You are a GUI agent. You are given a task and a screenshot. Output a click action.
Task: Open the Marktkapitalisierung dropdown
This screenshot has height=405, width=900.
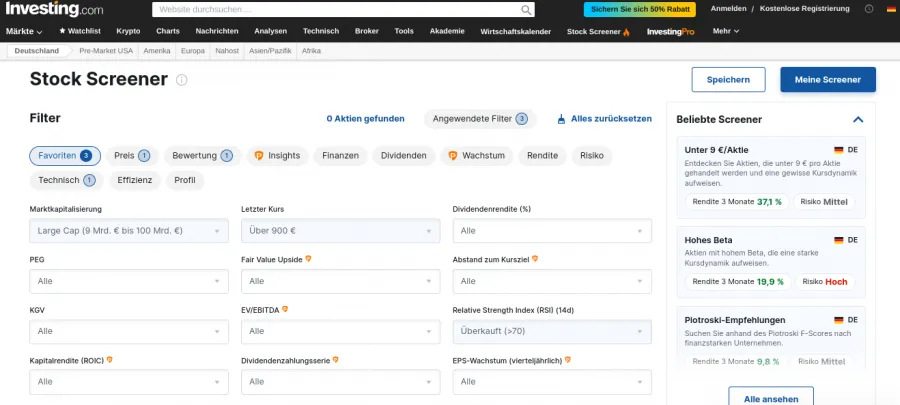pos(129,231)
